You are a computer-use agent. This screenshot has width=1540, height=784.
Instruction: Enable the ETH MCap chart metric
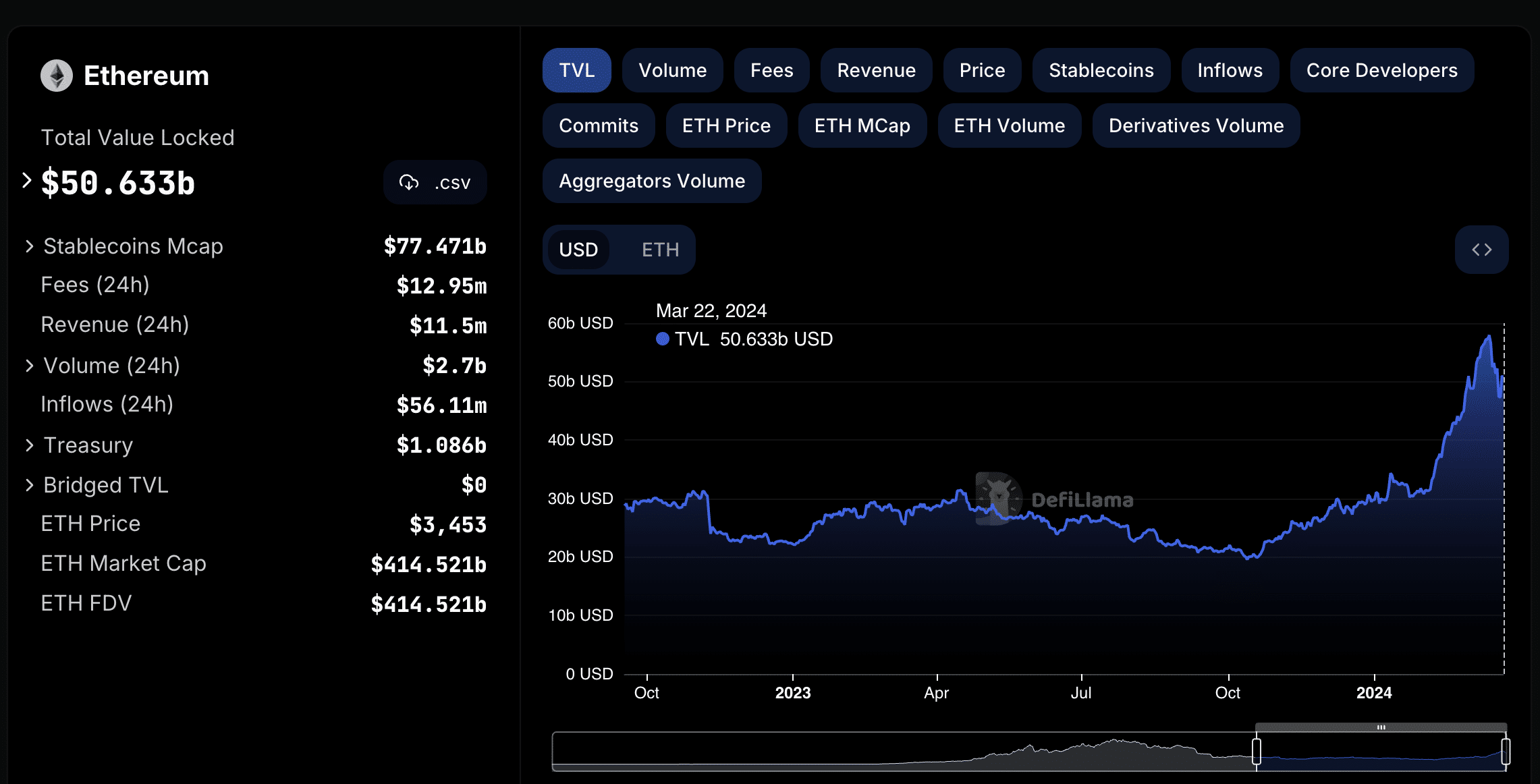tap(862, 125)
